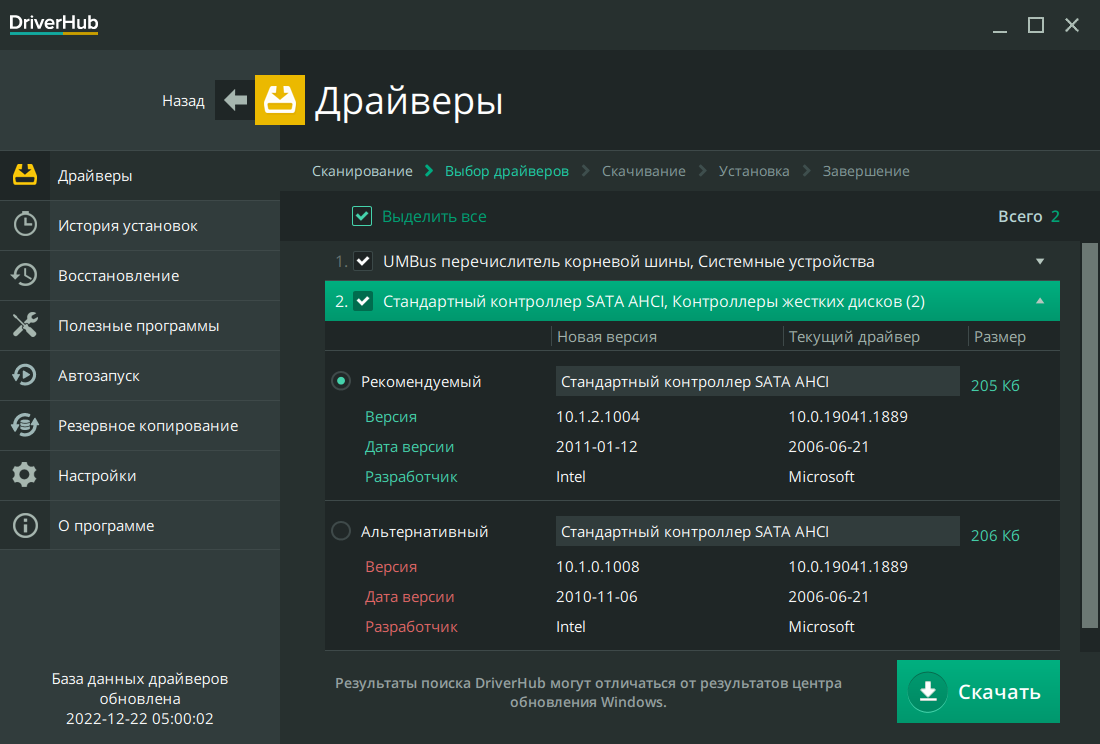
Task: Uncheck the SATA AHCI controller checkbox
Action: (x=363, y=301)
